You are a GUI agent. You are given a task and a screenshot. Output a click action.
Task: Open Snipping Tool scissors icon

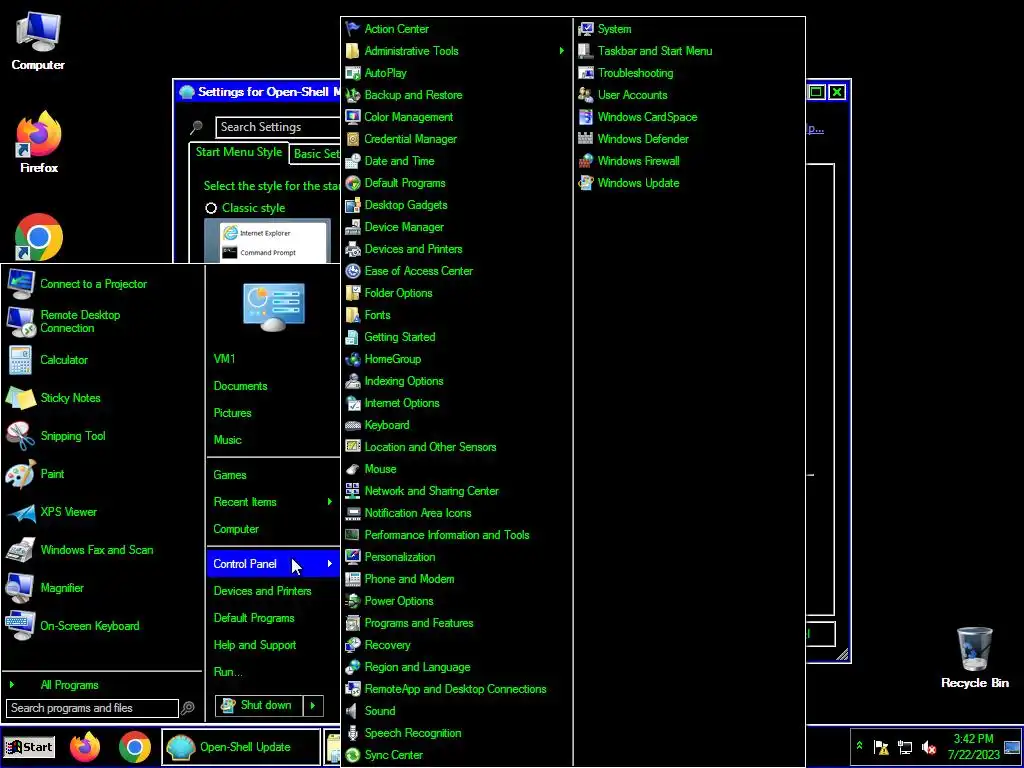20,436
